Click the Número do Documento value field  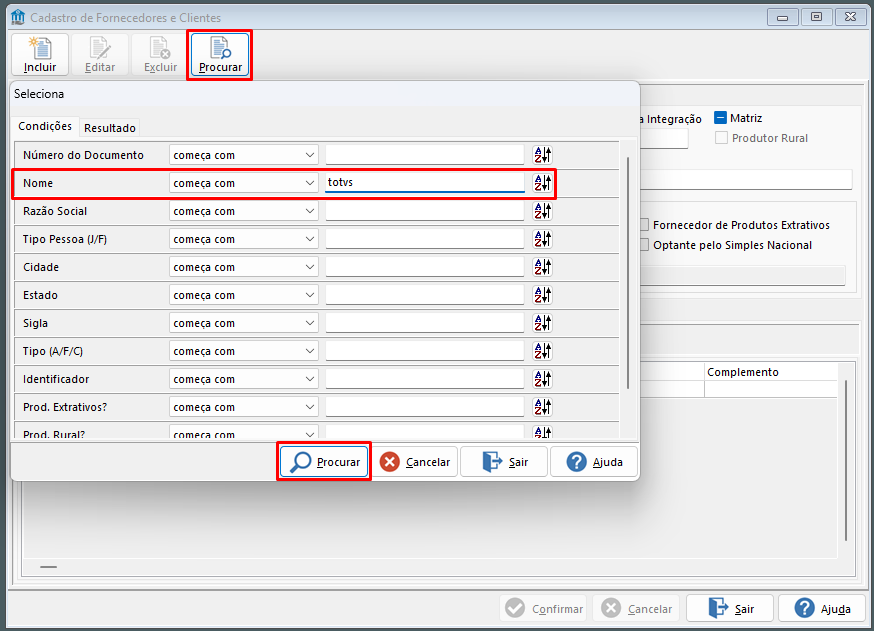425,155
